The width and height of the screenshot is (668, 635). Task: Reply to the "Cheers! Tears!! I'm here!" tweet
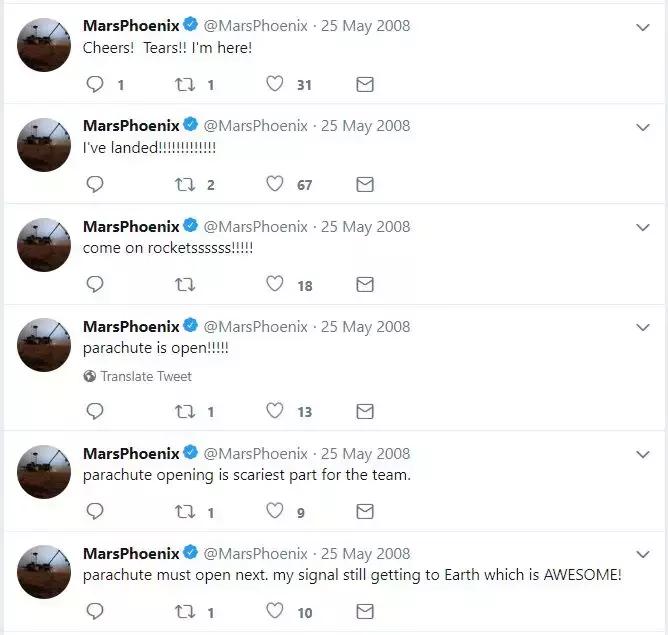[95, 84]
